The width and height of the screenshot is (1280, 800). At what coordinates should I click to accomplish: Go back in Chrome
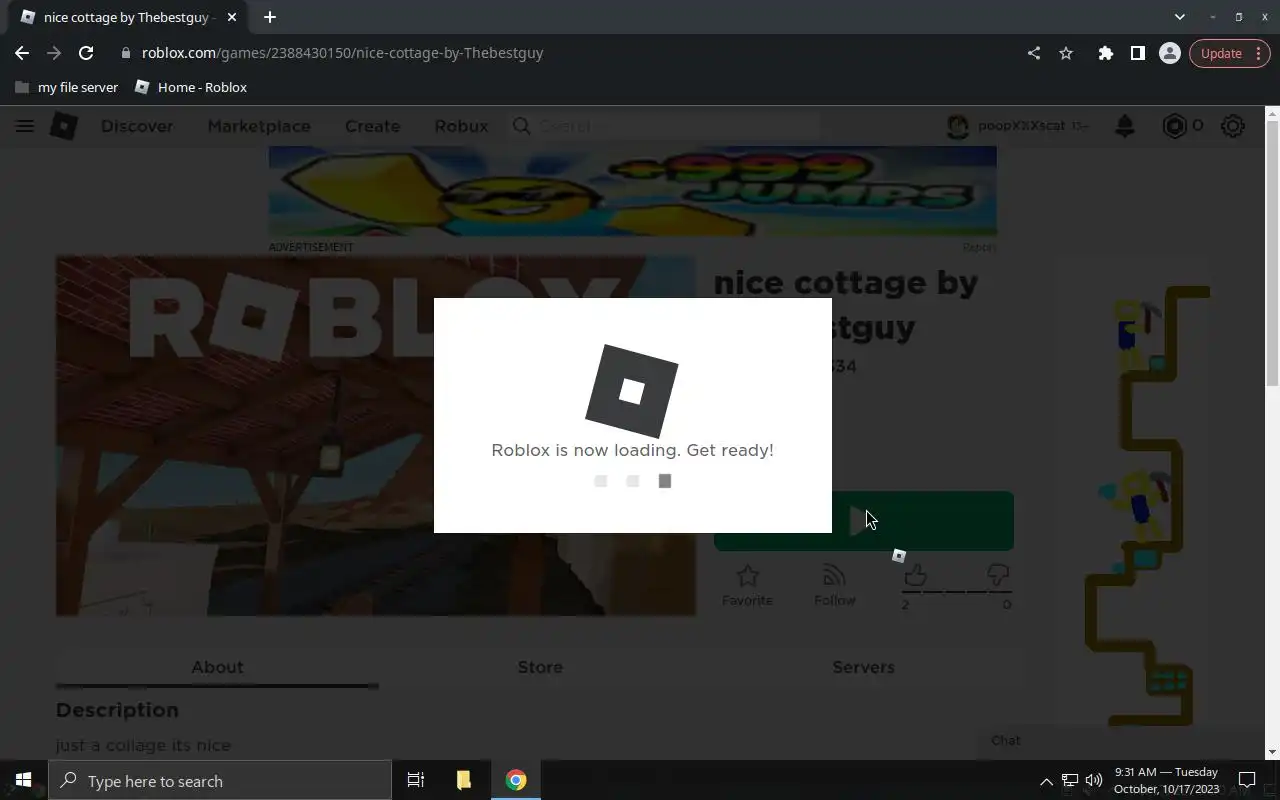(x=22, y=53)
